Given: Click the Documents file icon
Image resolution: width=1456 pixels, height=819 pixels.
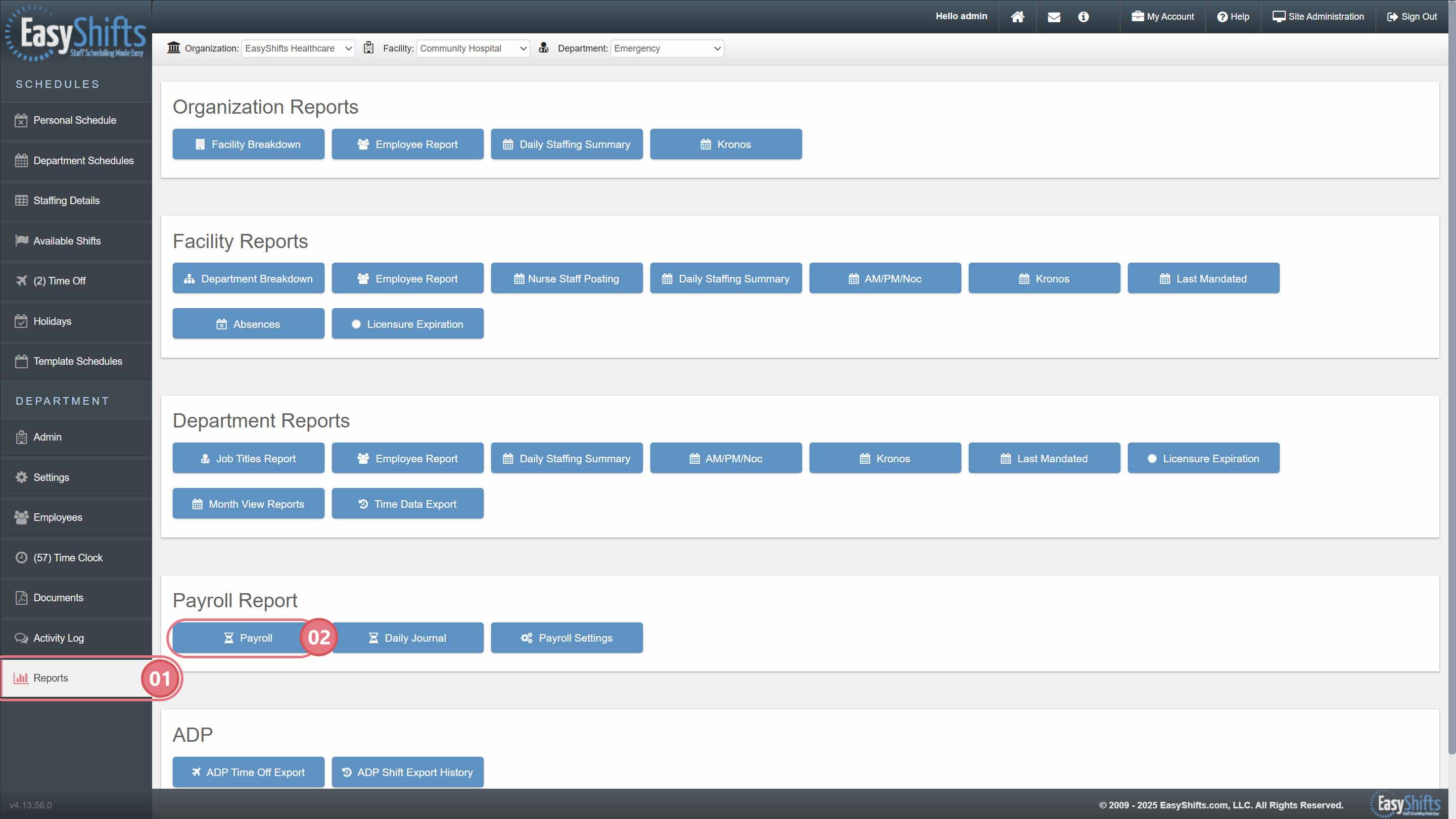Looking at the screenshot, I should pos(21,597).
